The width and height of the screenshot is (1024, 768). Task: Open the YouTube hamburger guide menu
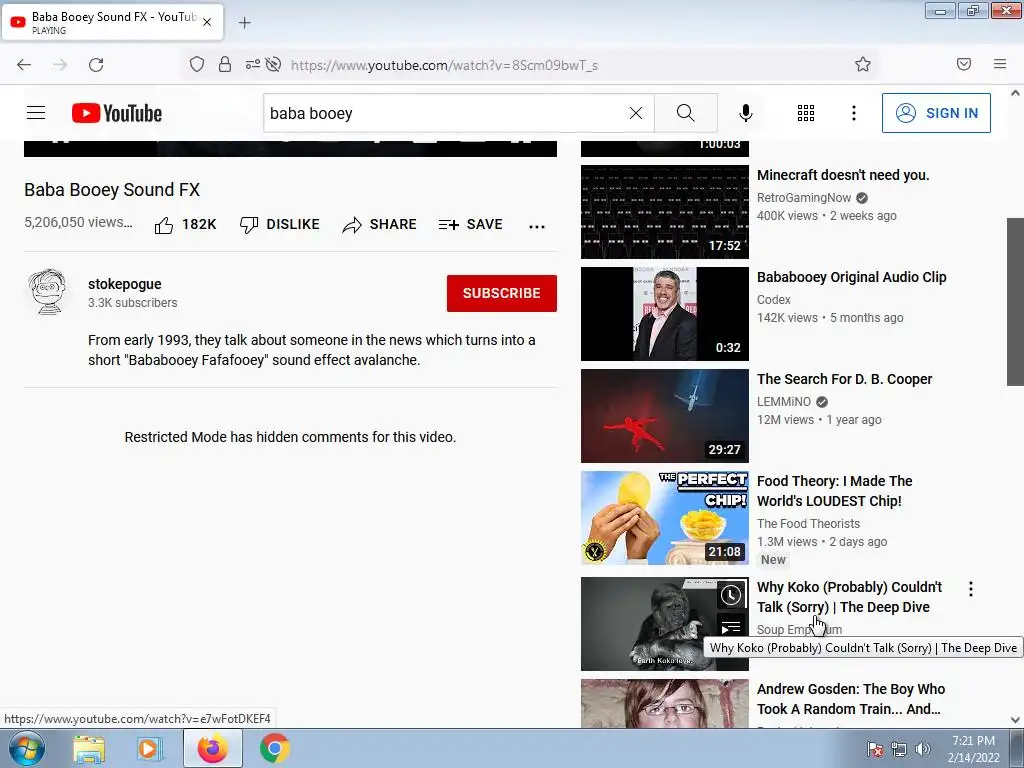point(36,113)
